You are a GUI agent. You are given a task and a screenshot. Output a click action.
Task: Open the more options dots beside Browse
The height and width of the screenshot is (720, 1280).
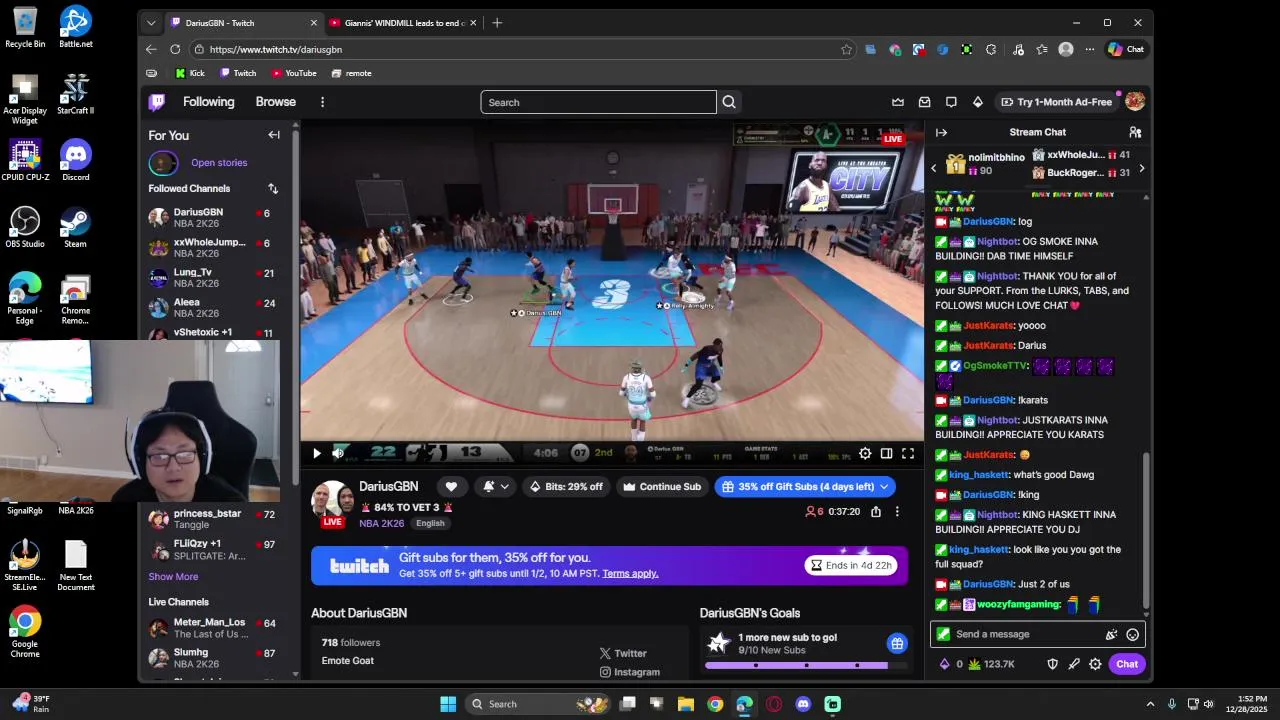pos(322,102)
